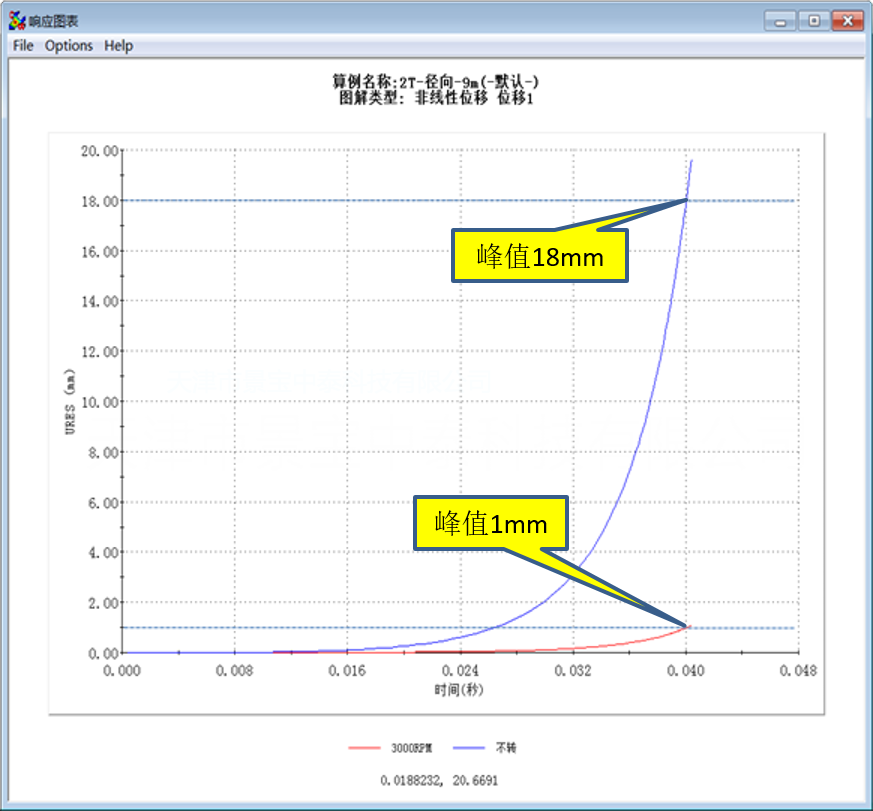The width and height of the screenshot is (873, 811).
Task: Click the response chart app icon in title bar
Action: click(x=17, y=20)
